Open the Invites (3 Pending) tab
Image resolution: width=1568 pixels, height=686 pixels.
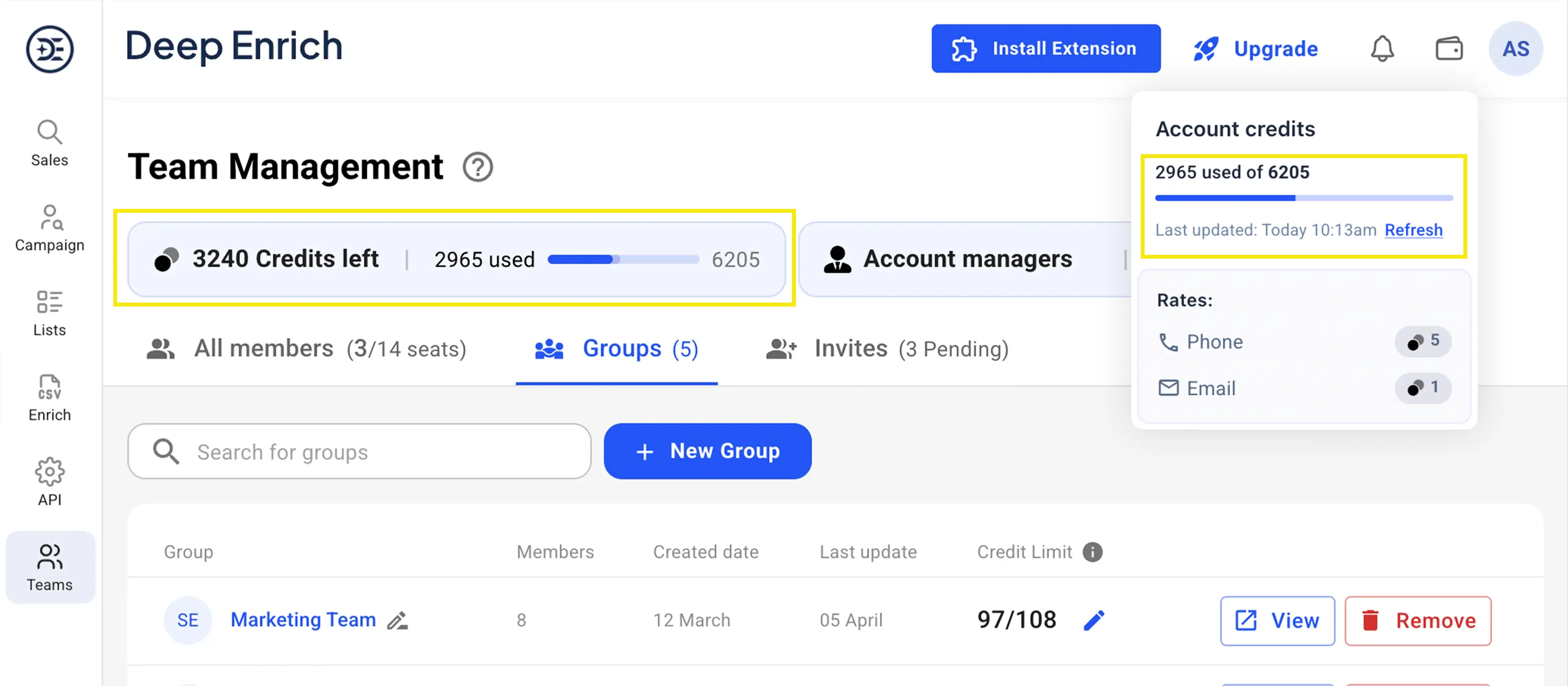(x=887, y=349)
